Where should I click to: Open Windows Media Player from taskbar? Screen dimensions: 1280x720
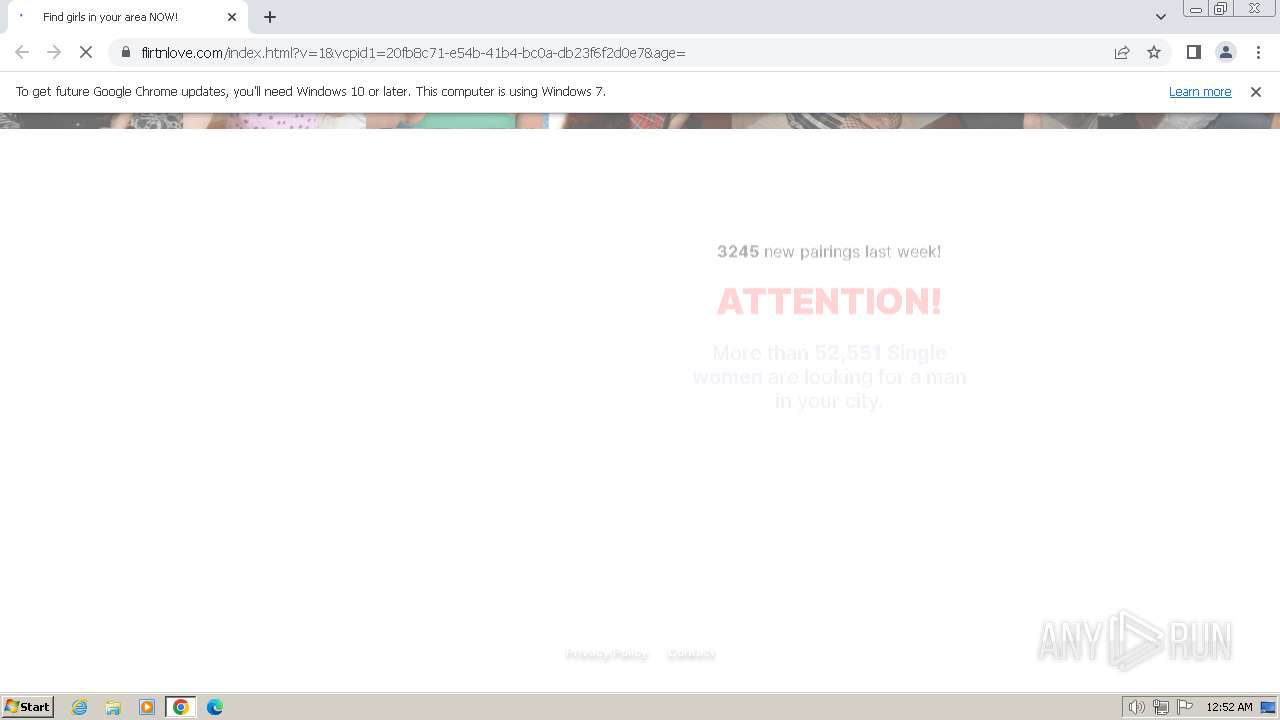tap(147, 707)
